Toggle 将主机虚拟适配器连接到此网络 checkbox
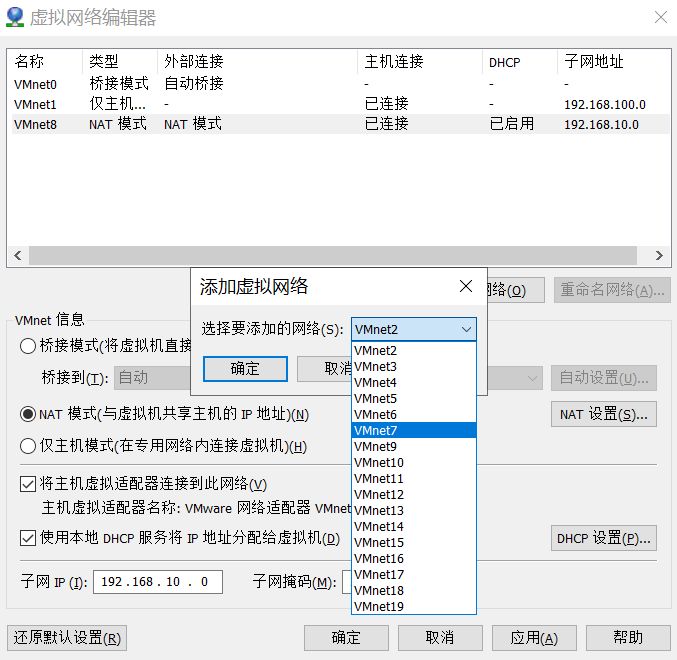 tap(28, 484)
